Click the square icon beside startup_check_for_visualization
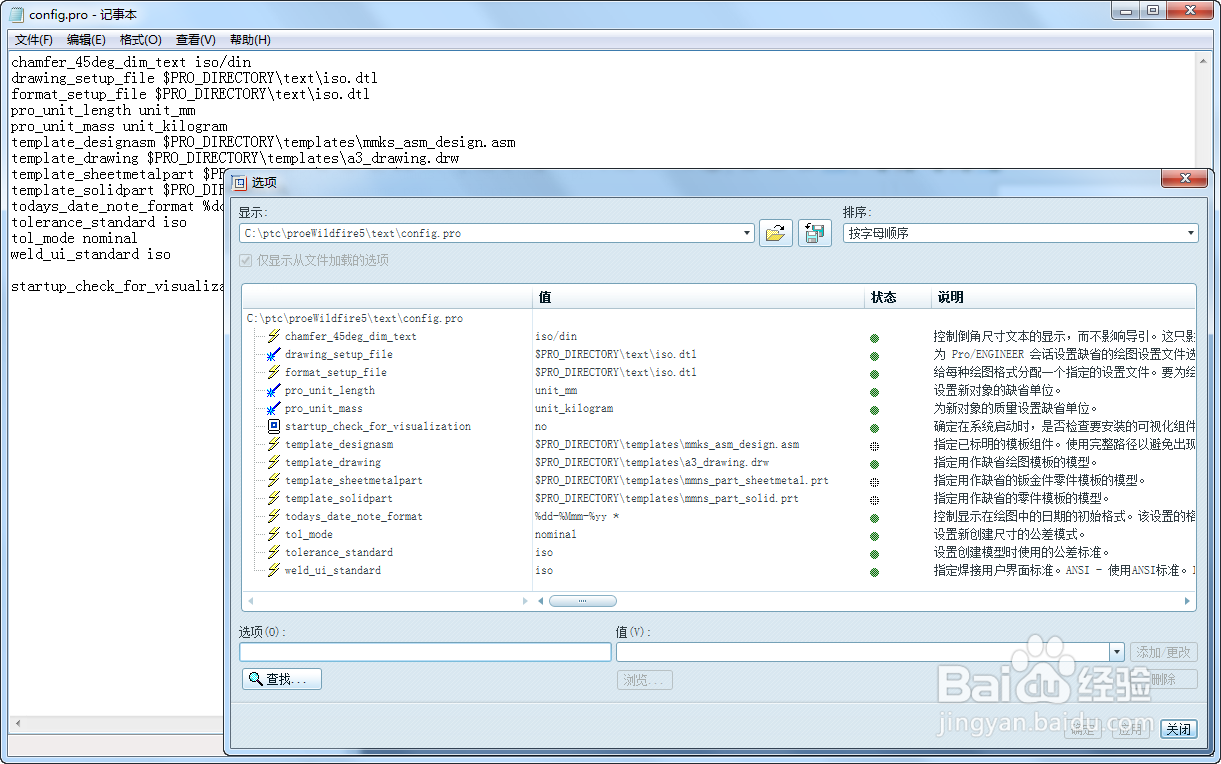 (x=273, y=426)
